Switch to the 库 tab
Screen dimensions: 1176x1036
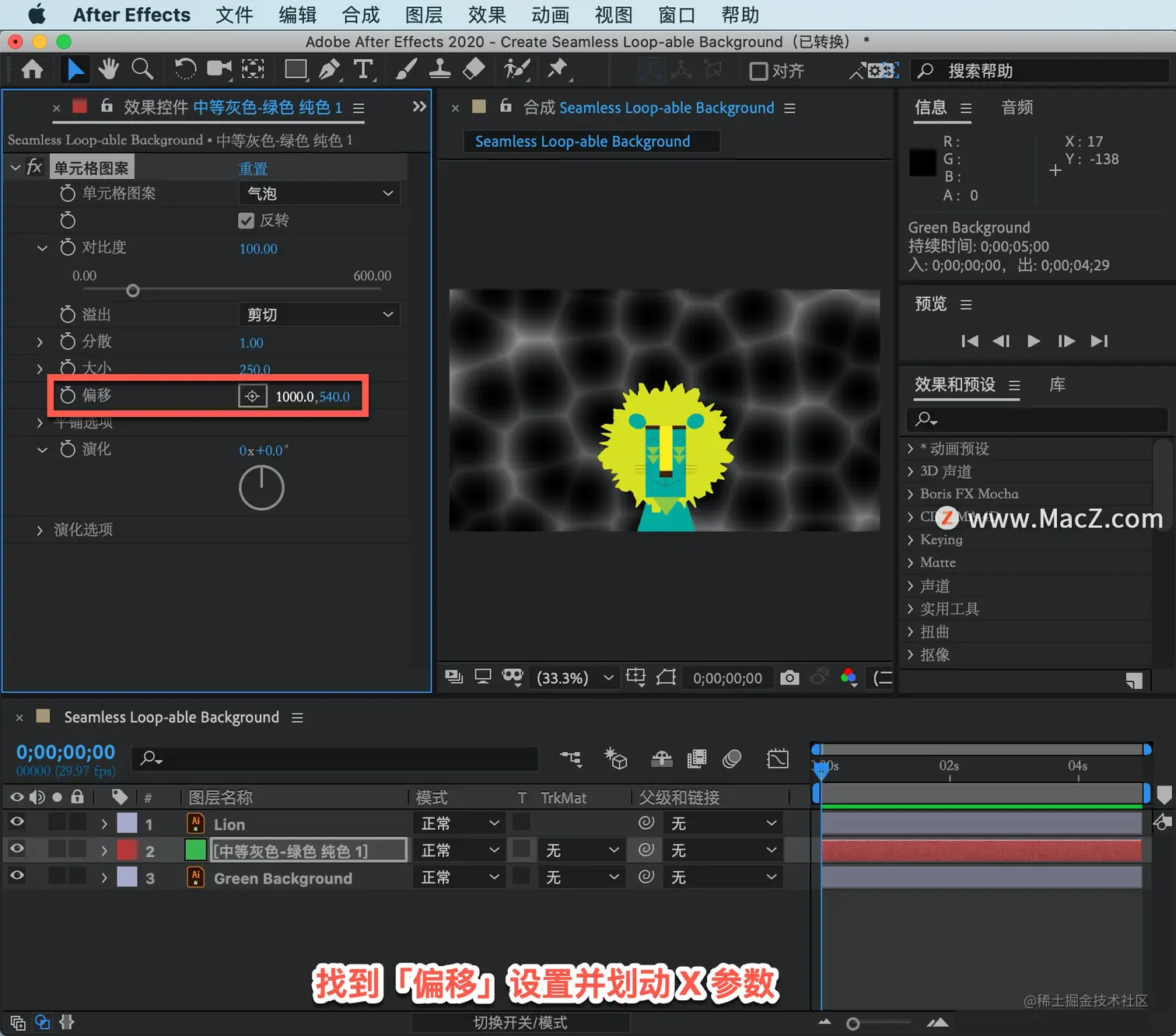[1058, 384]
